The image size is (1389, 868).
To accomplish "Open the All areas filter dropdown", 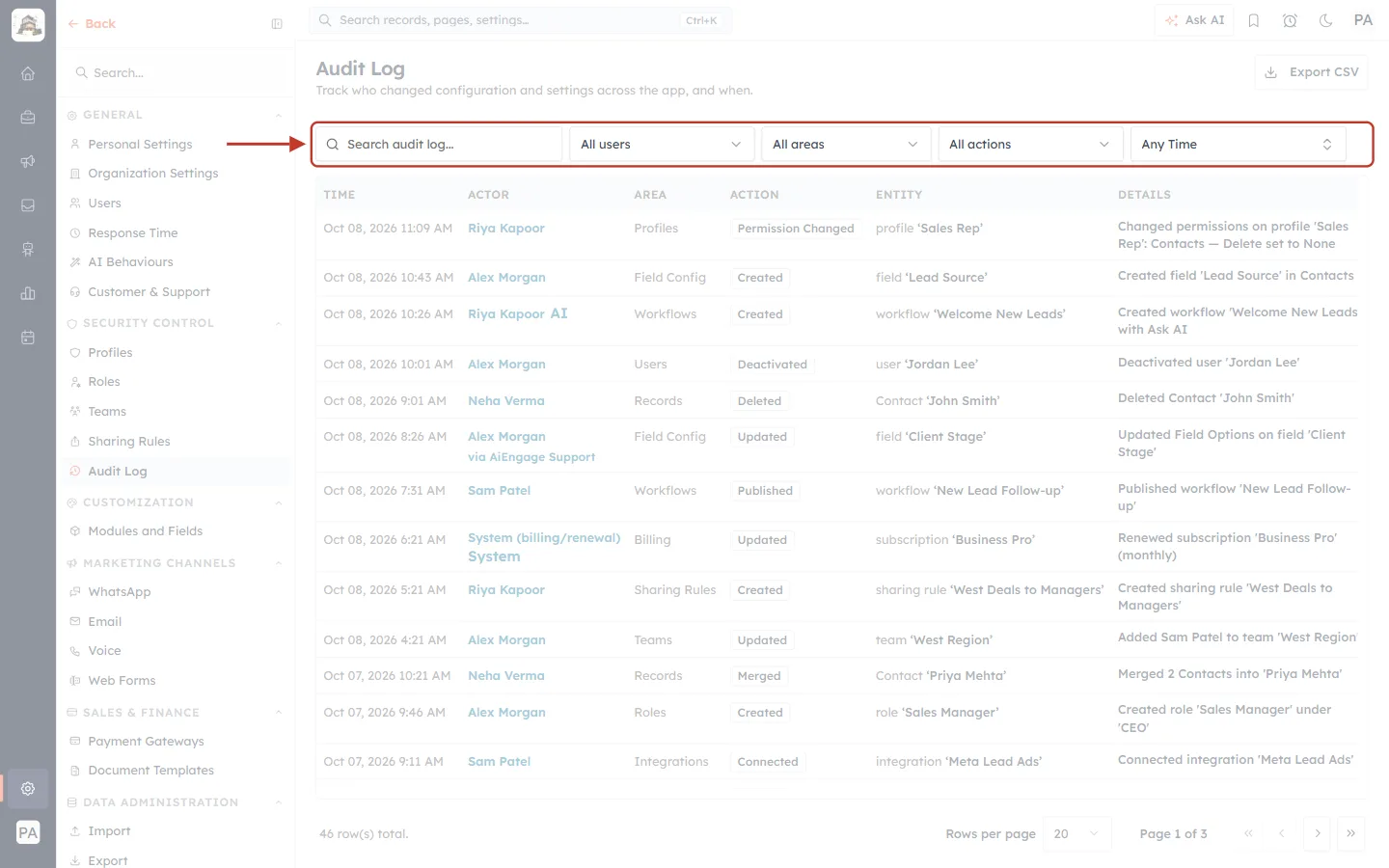I will pos(846,145).
